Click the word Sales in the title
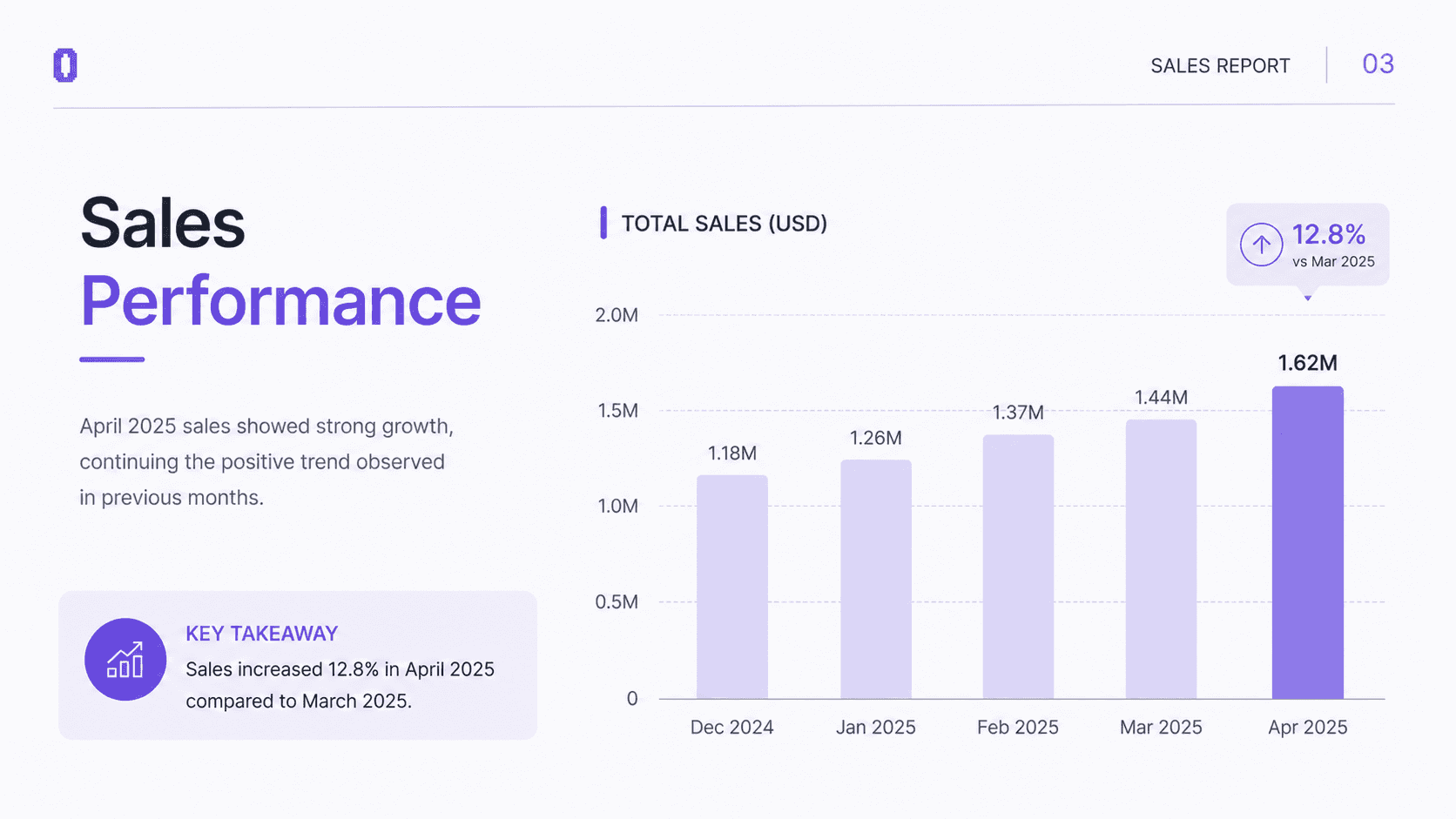1456x819 pixels. [x=163, y=223]
